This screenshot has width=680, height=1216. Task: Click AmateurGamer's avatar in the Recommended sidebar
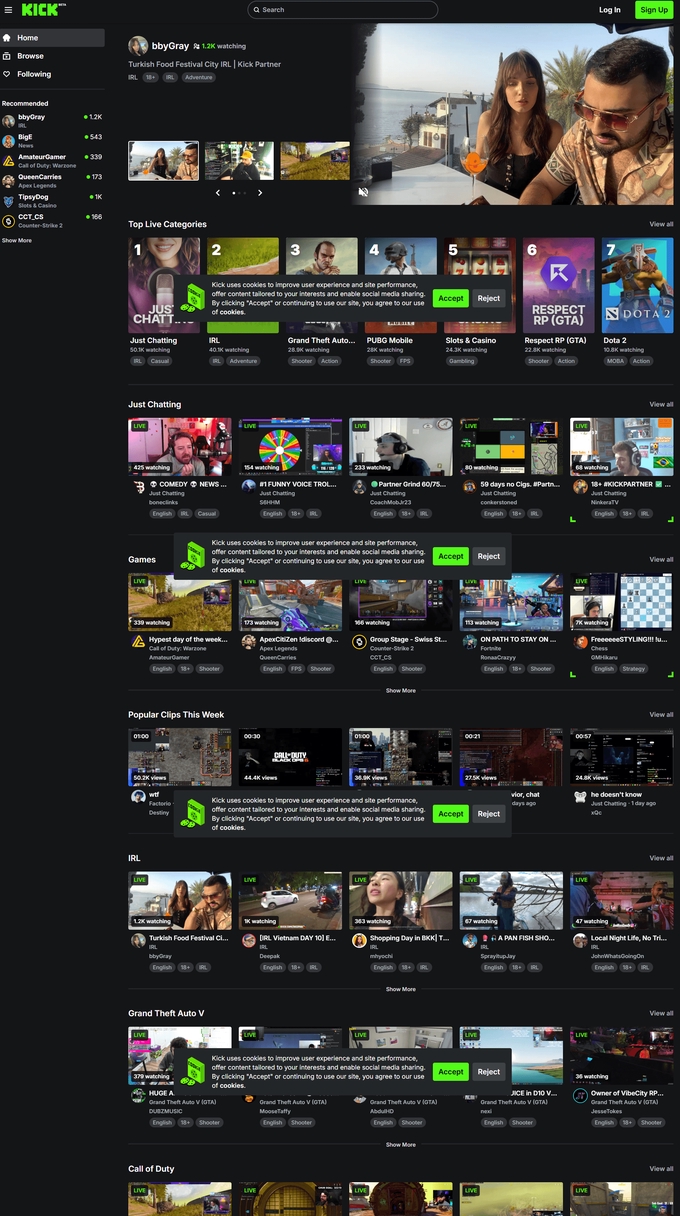[8, 160]
